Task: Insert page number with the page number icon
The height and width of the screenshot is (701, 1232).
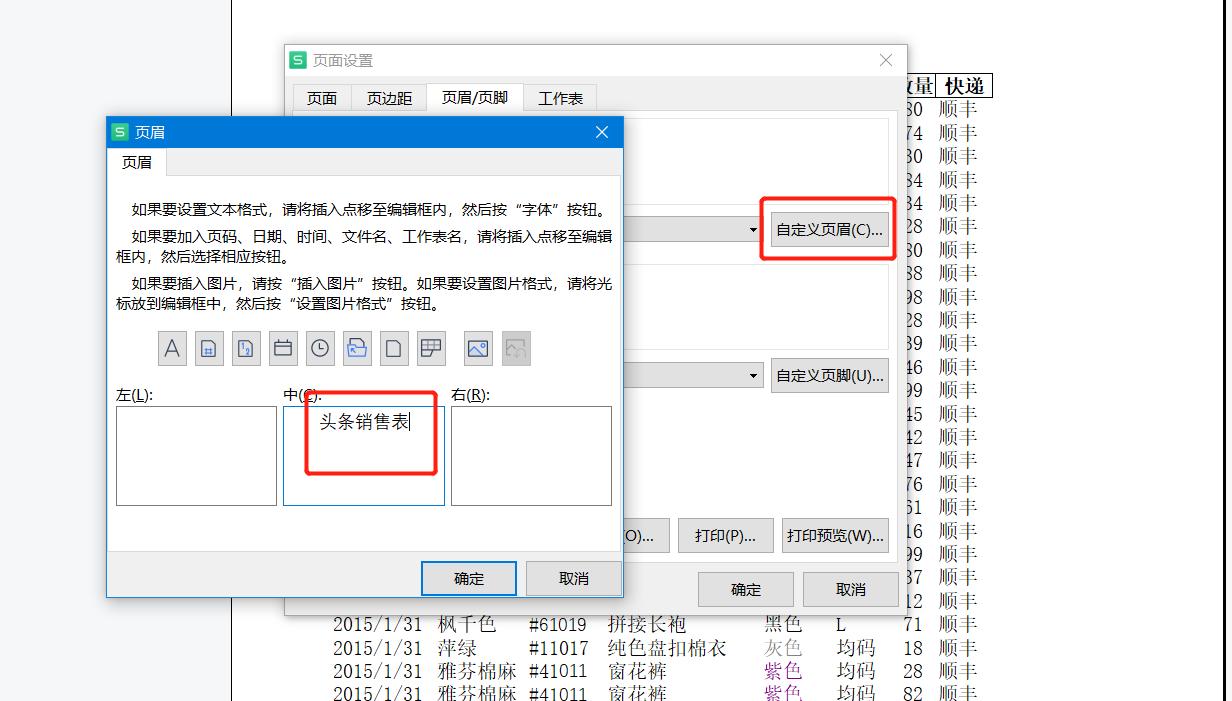Action: coord(209,348)
